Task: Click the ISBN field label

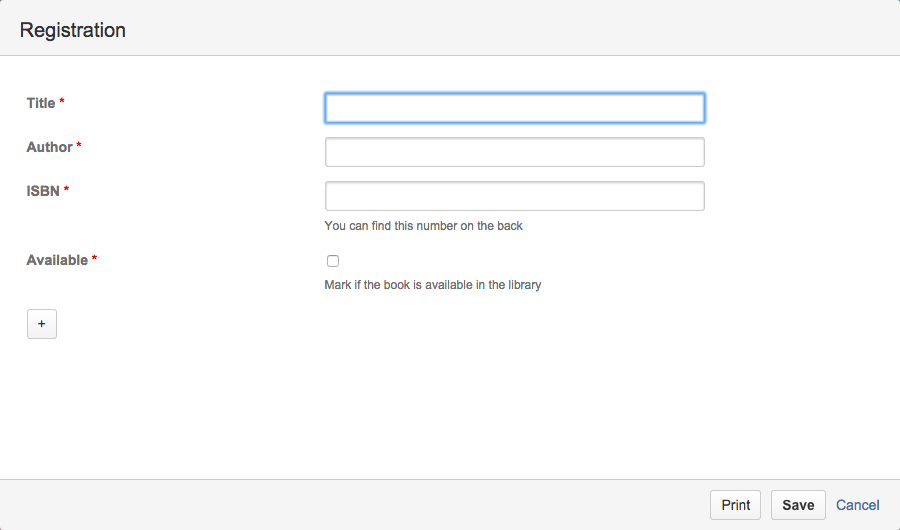Action: [43, 191]
